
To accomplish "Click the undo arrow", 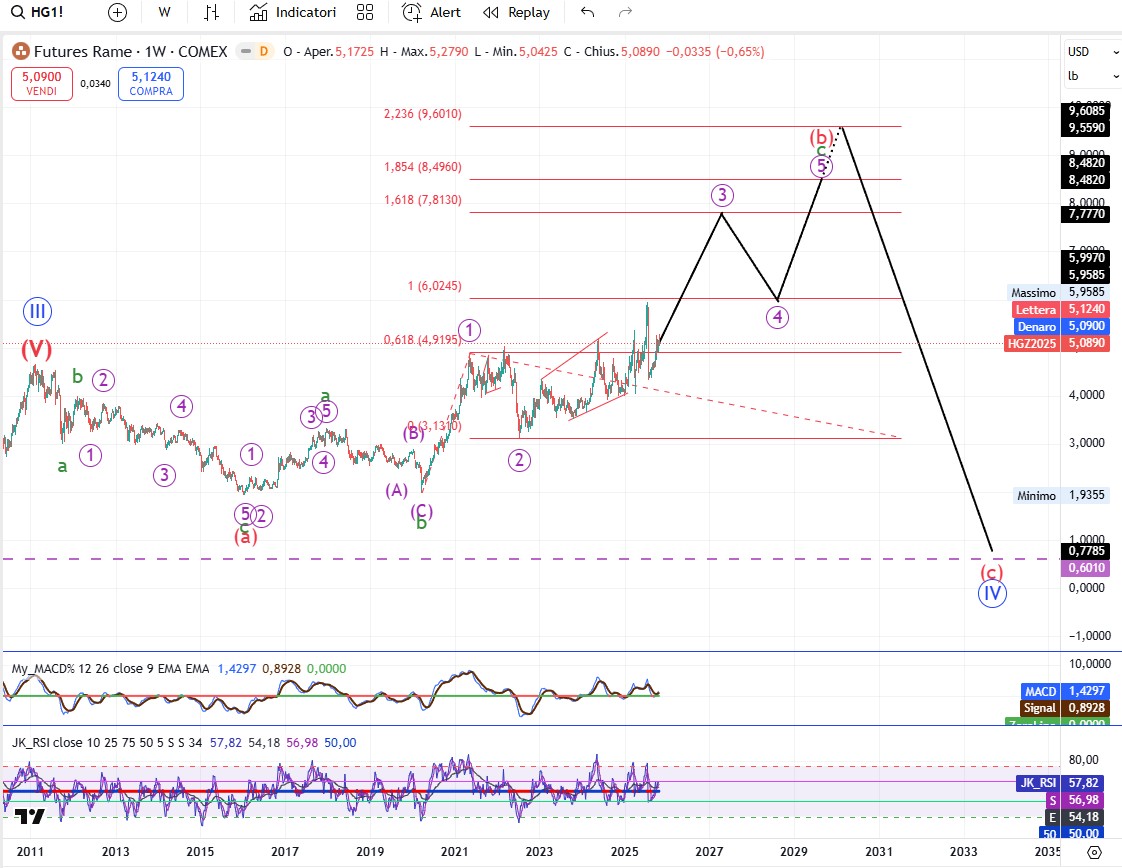I will (587, 12).
